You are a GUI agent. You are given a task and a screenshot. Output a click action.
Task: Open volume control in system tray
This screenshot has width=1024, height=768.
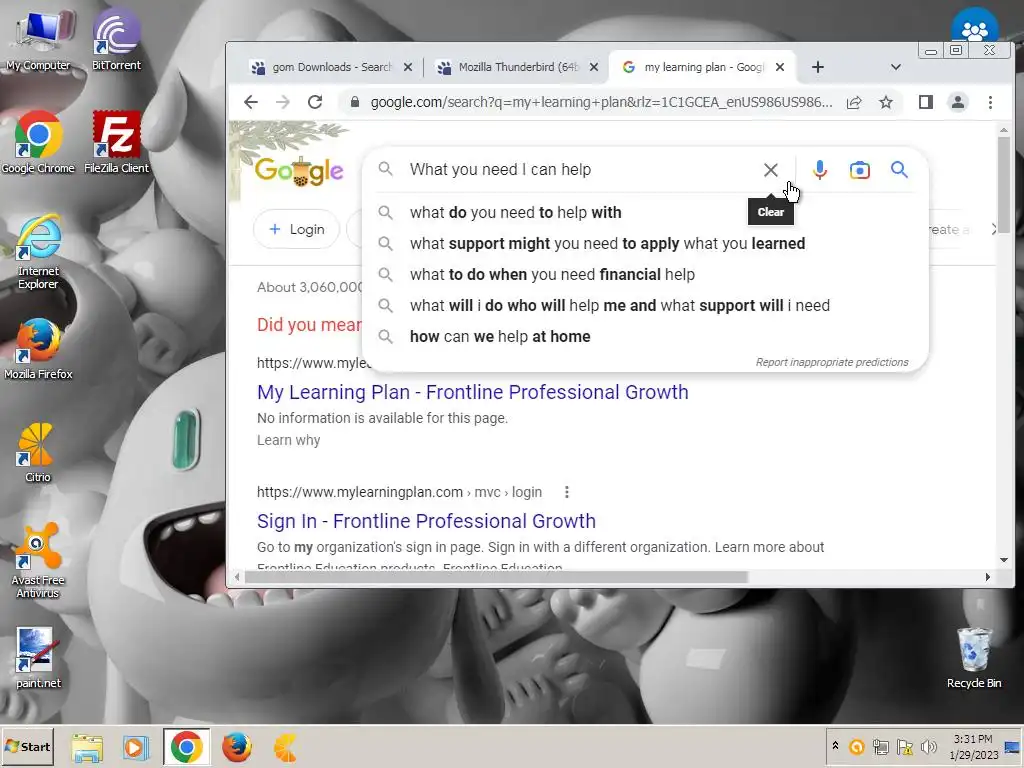point(928,746)
